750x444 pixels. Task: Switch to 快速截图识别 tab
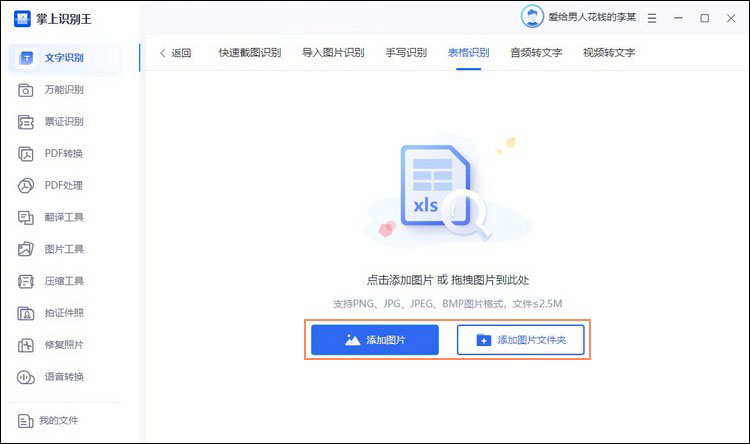[x=250, y=53]
